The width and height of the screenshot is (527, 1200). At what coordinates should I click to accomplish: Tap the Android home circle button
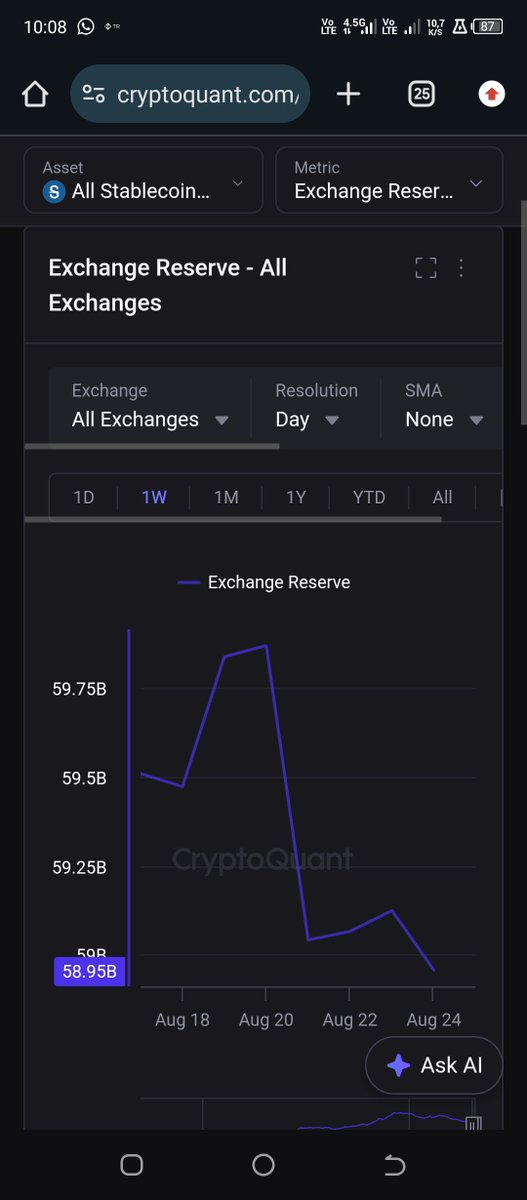click(x=264, y=1165)
